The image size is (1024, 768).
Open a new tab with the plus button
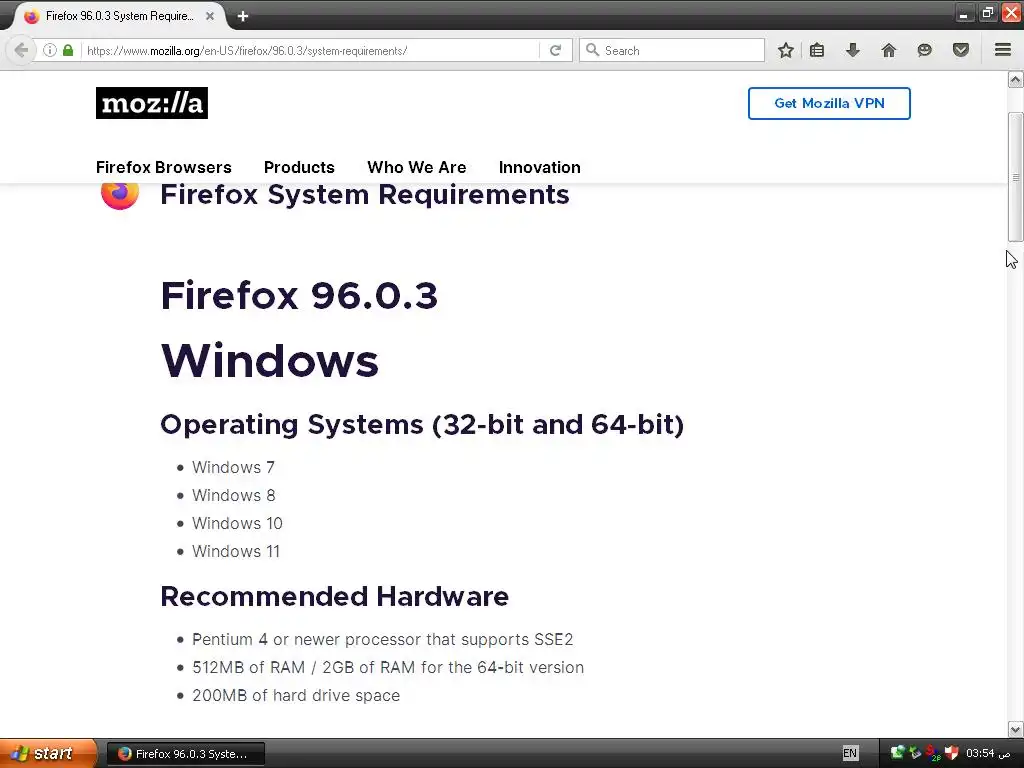pos(243,16)
